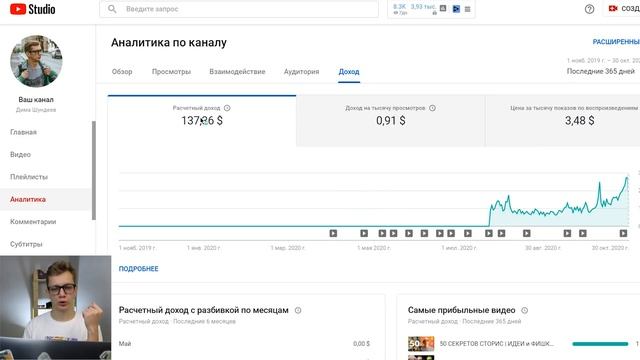Click the channel avatar picture
Image resolution: width=640 pixels, height=360 pixels.
(36, 61)
